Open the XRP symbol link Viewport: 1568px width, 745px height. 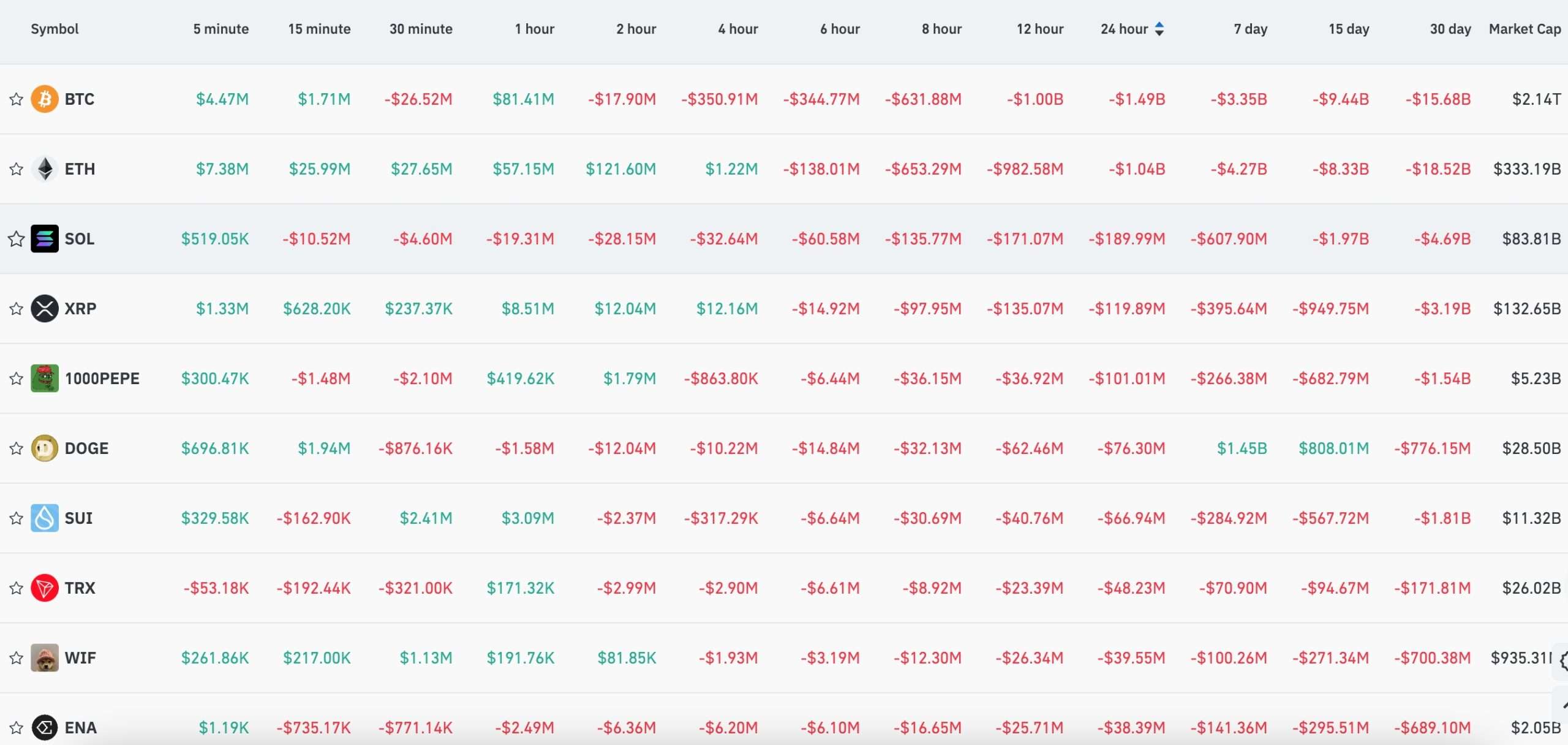pyautogui.click(x=80, y=308)
